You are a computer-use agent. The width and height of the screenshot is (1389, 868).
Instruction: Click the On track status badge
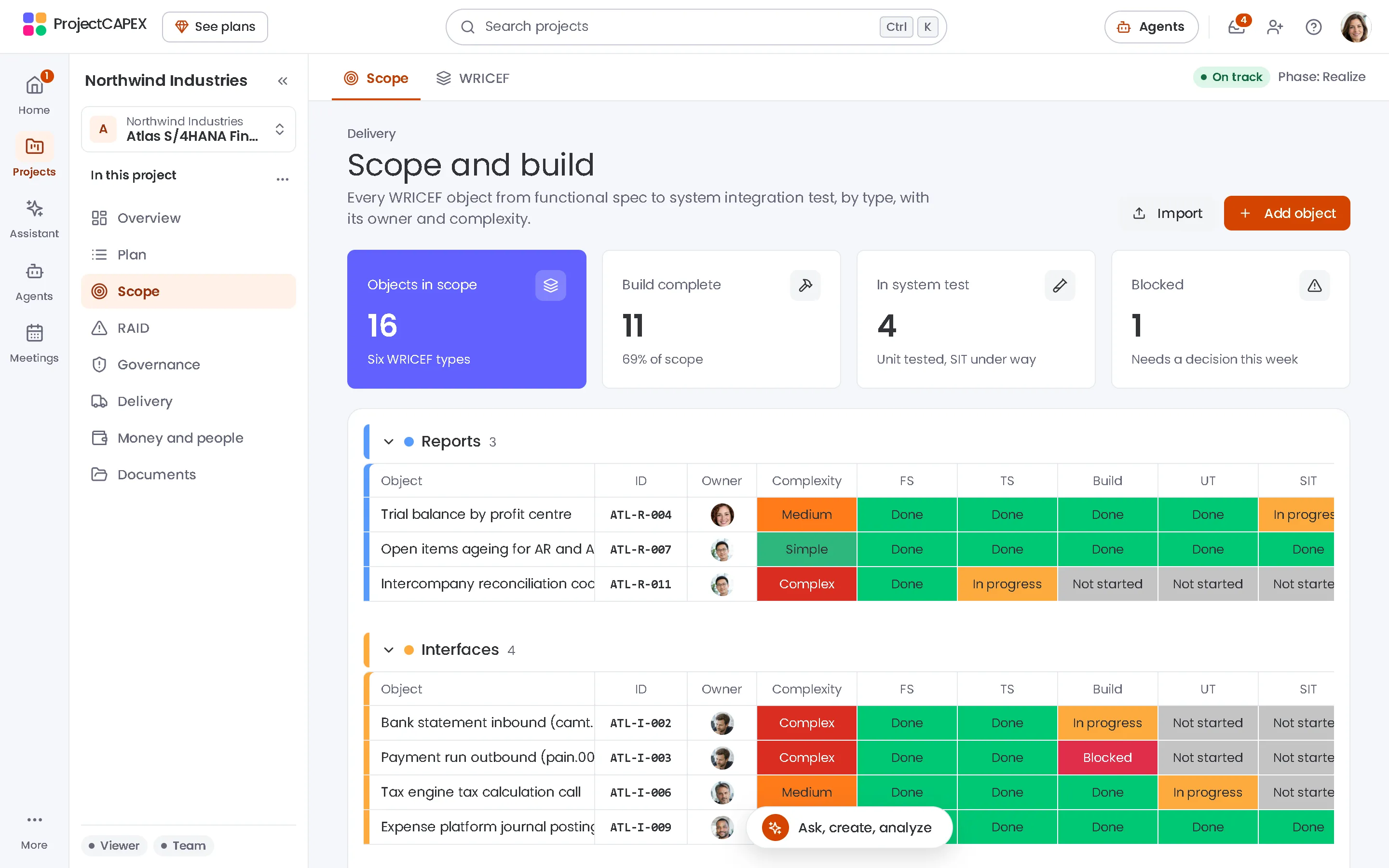pos(1231,77)
